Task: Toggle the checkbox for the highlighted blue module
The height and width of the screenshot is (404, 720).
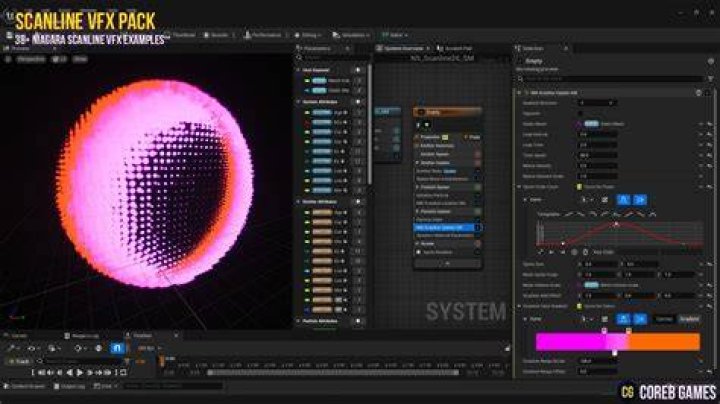Action: point(478,228)
